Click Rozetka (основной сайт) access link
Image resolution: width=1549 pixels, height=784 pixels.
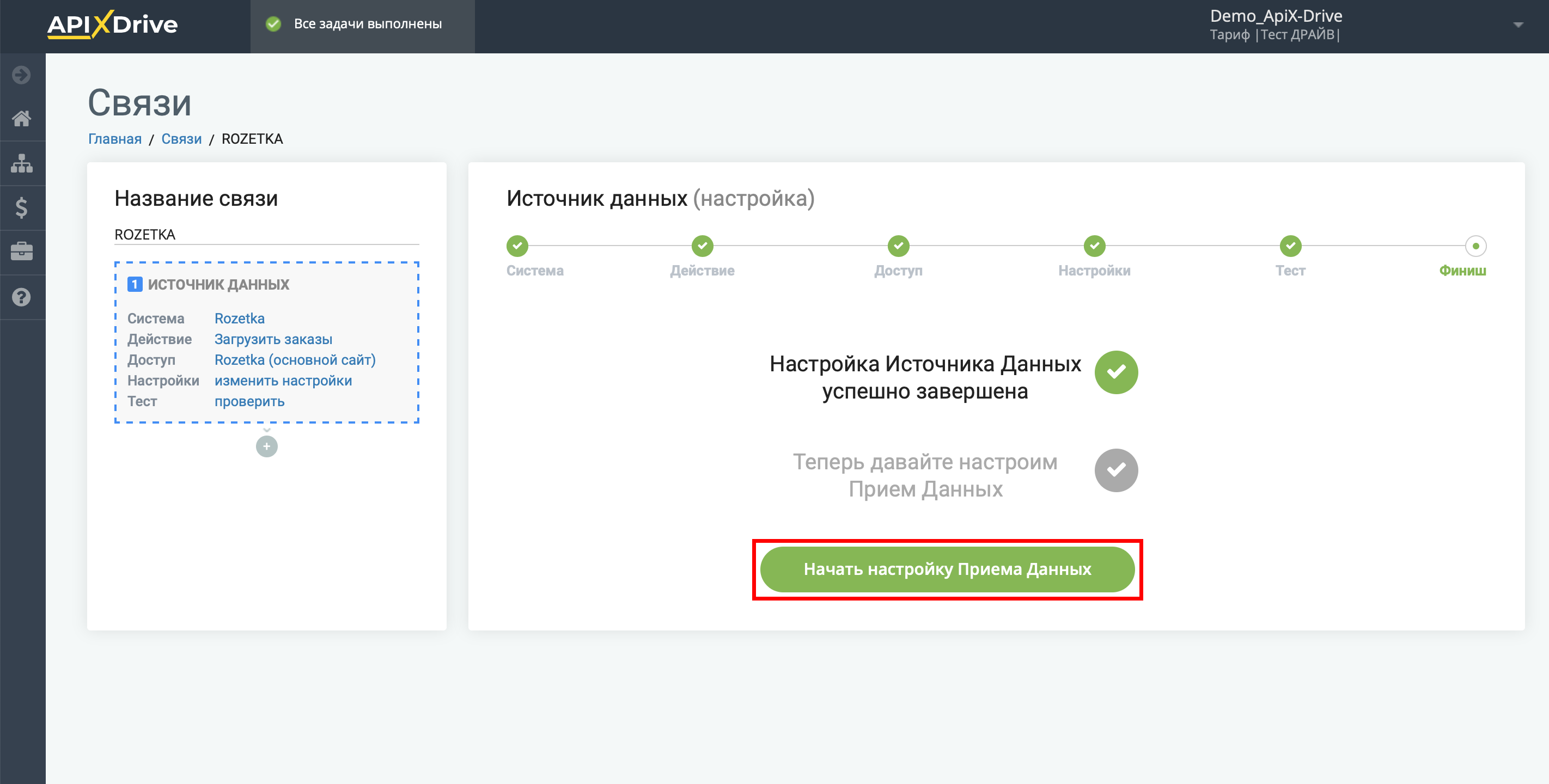coord(295,359)
